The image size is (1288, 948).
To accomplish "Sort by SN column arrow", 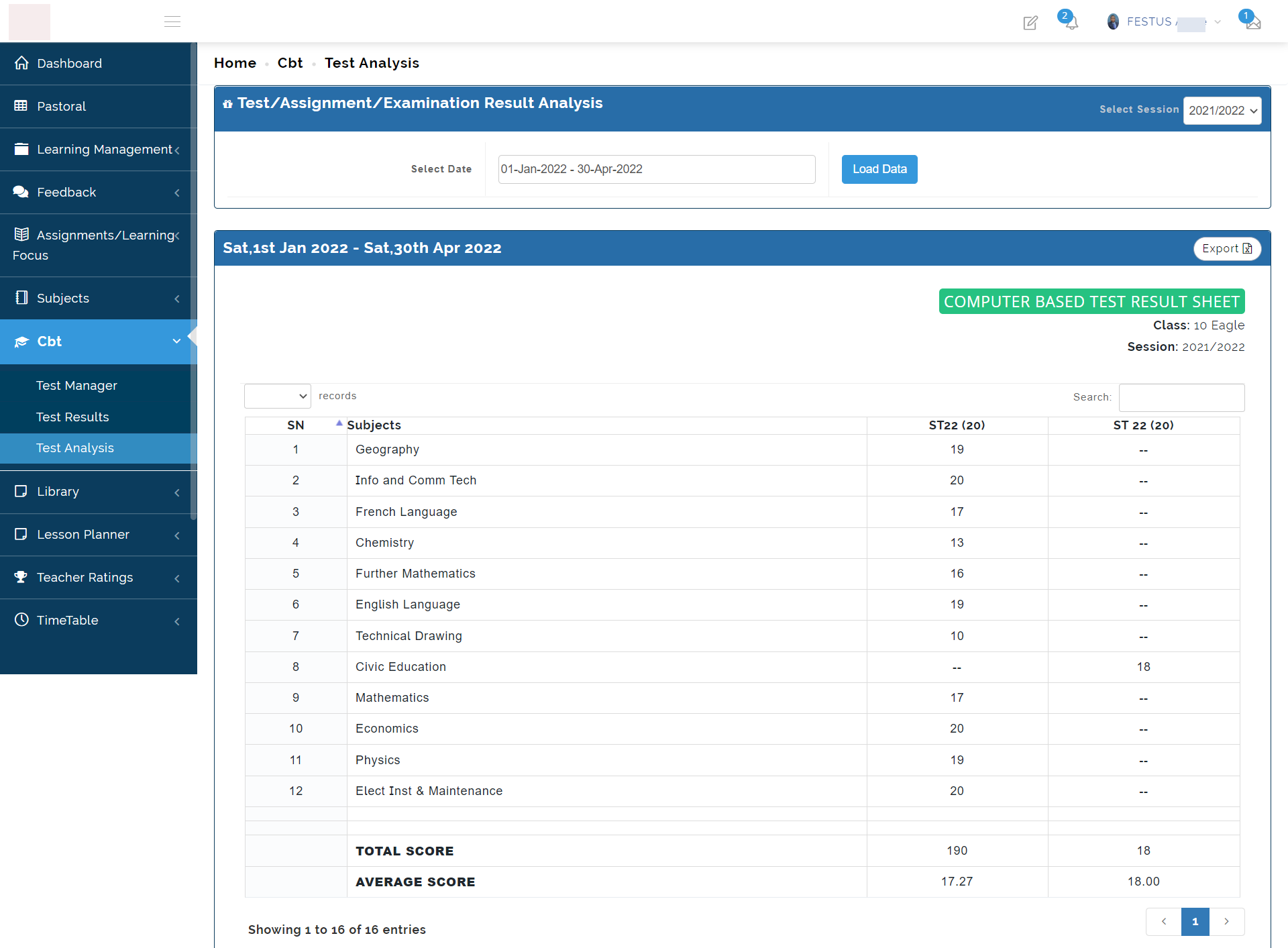I will (339, 423).
